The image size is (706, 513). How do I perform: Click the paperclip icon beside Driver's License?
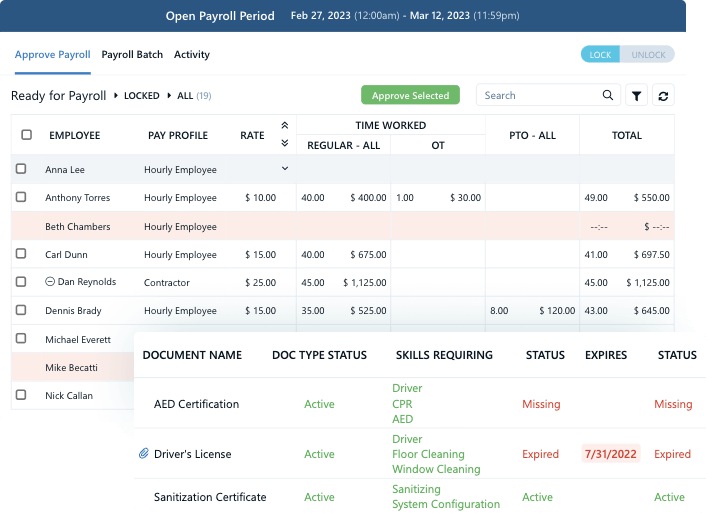[143, 454]
